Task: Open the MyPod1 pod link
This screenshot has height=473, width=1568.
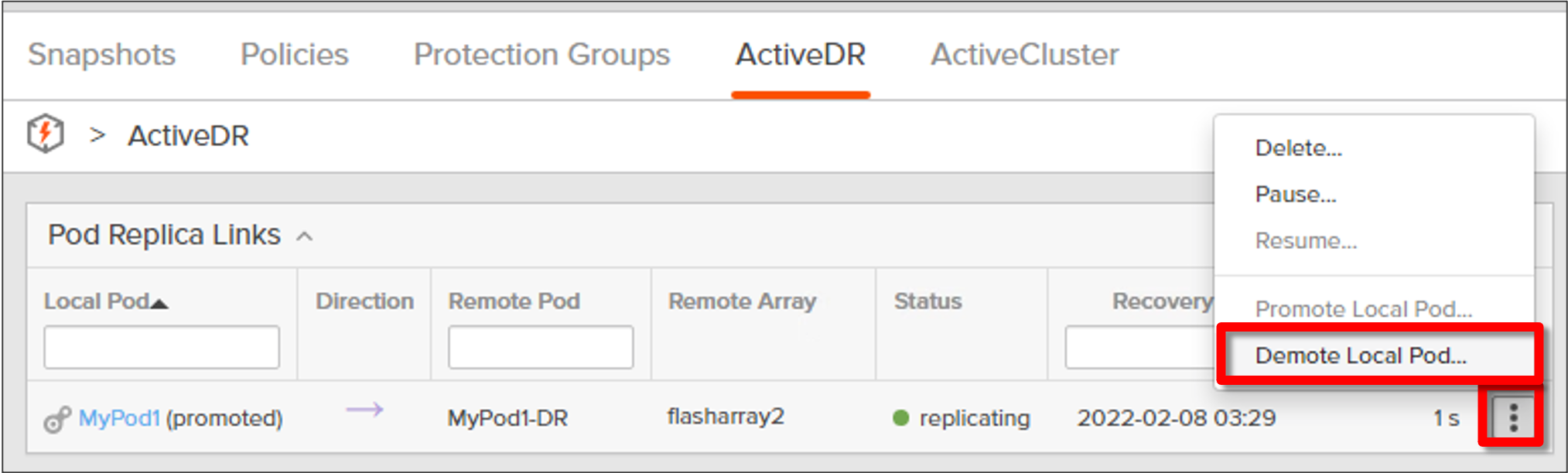Action: click(x=119, y=418)
